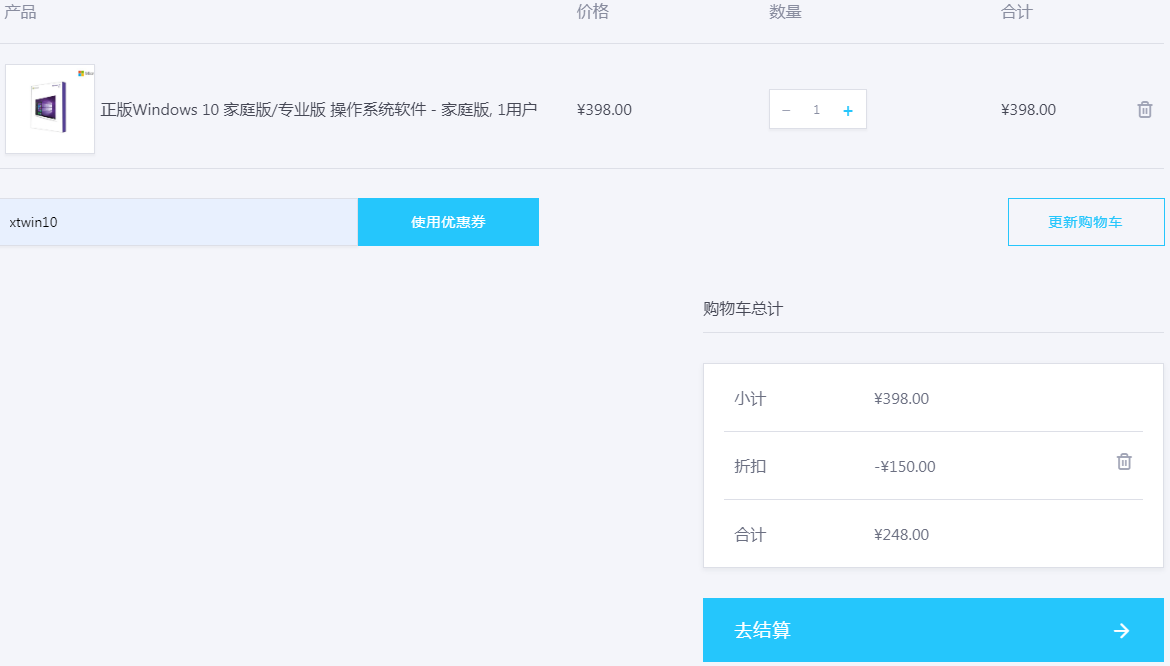Delete the ¥150.00 discount coupon
This screenshot has width=1170, height=666.
(1124, 462)
